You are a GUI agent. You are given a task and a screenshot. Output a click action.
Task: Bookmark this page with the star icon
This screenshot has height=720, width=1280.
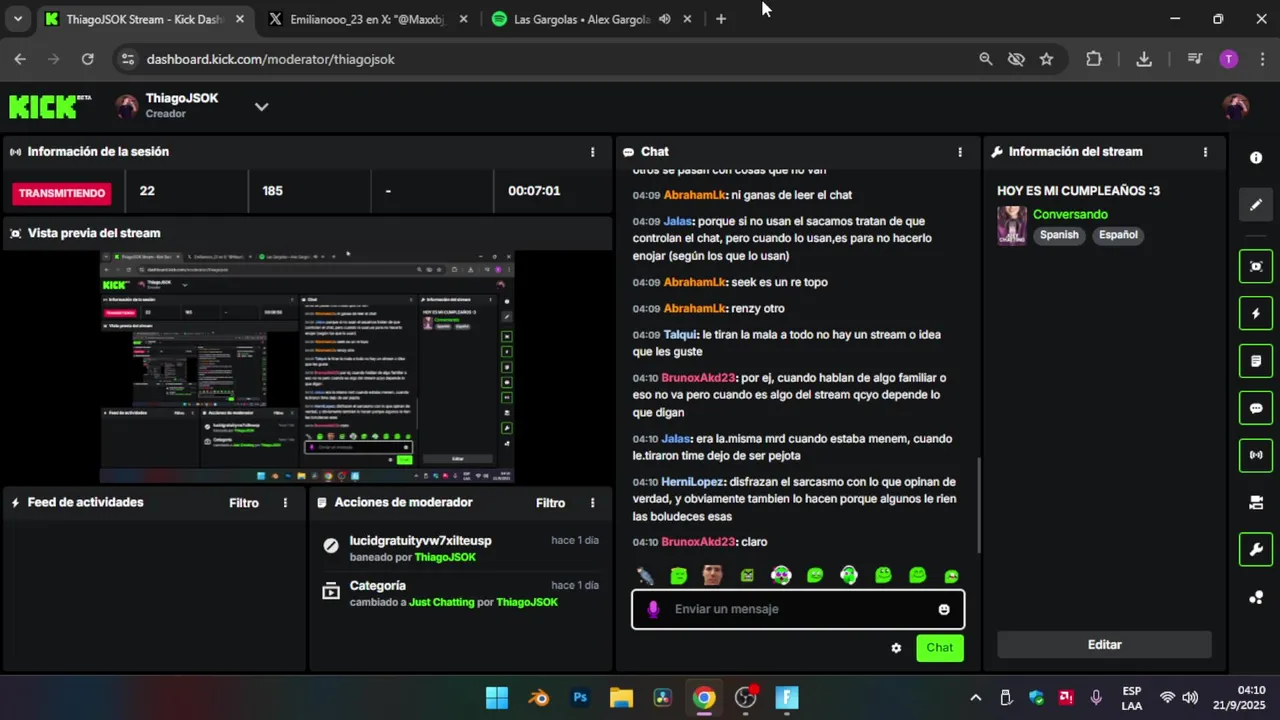tap(1046, 59)
